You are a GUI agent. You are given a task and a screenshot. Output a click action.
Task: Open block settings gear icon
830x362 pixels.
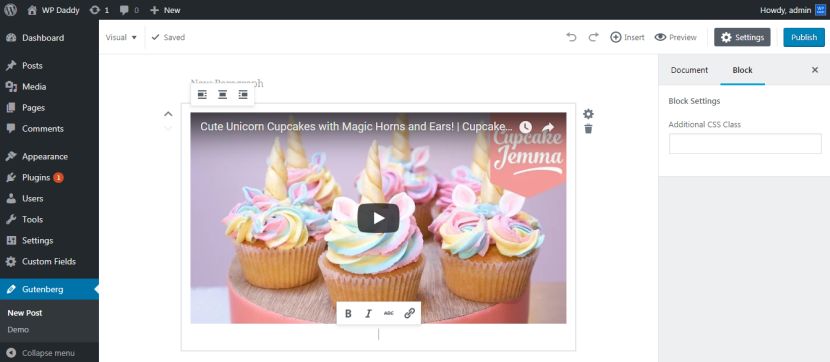pos(588,114)
